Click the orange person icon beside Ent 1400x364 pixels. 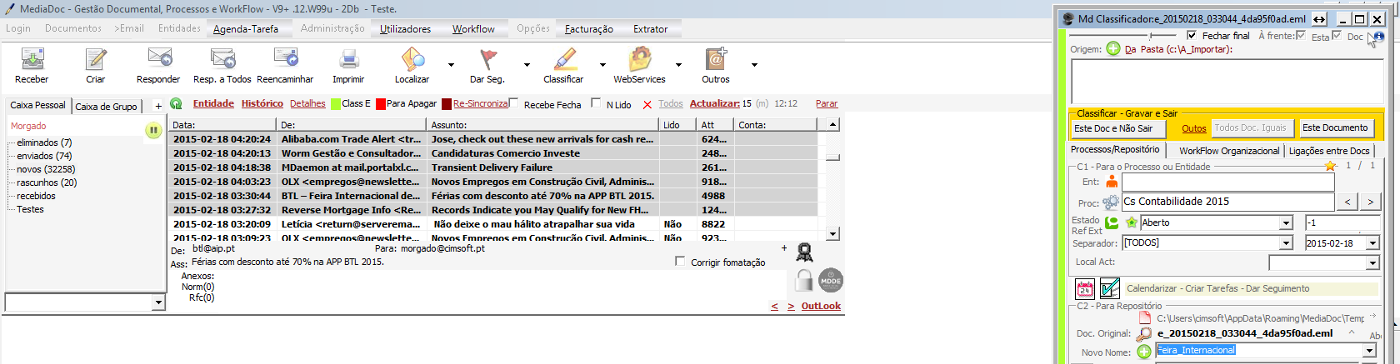coord(1111,182)
